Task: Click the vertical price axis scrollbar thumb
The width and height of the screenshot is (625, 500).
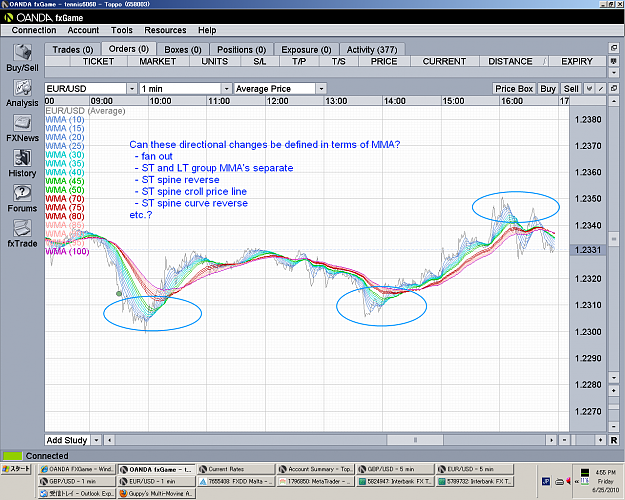Action: pos(614,238)
